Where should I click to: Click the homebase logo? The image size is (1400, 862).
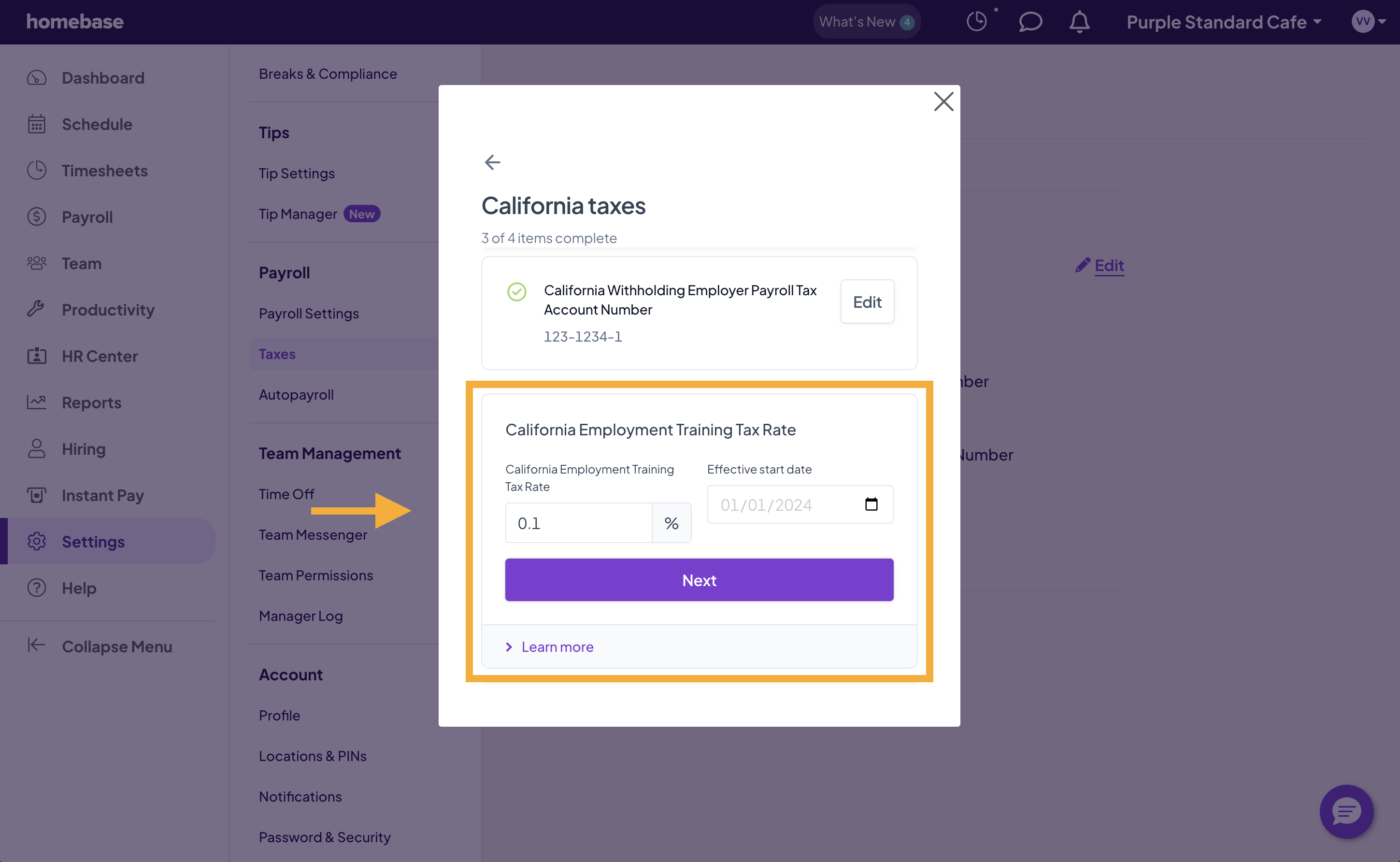(x=75, y=22)
